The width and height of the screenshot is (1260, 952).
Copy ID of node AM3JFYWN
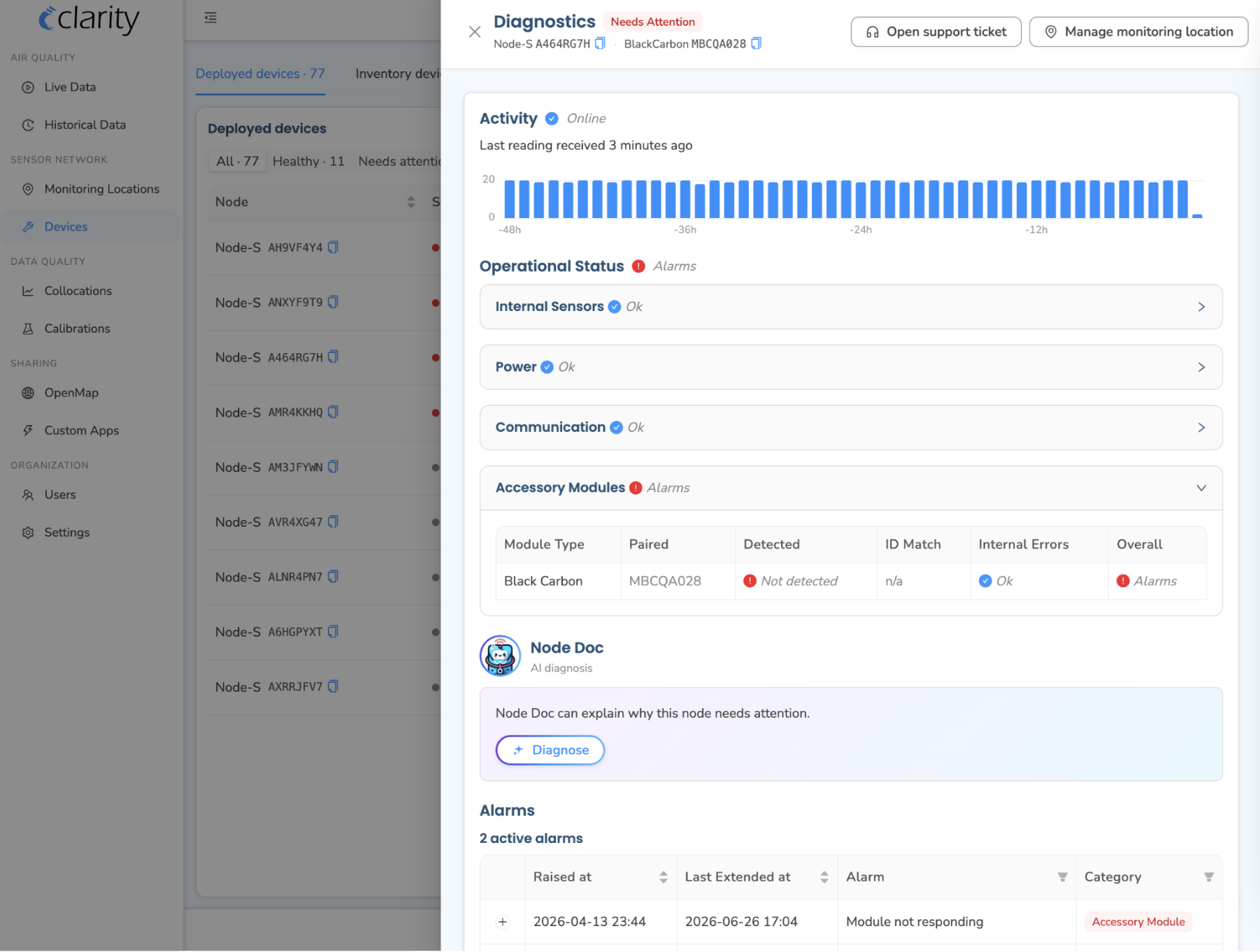coord(334,467)
